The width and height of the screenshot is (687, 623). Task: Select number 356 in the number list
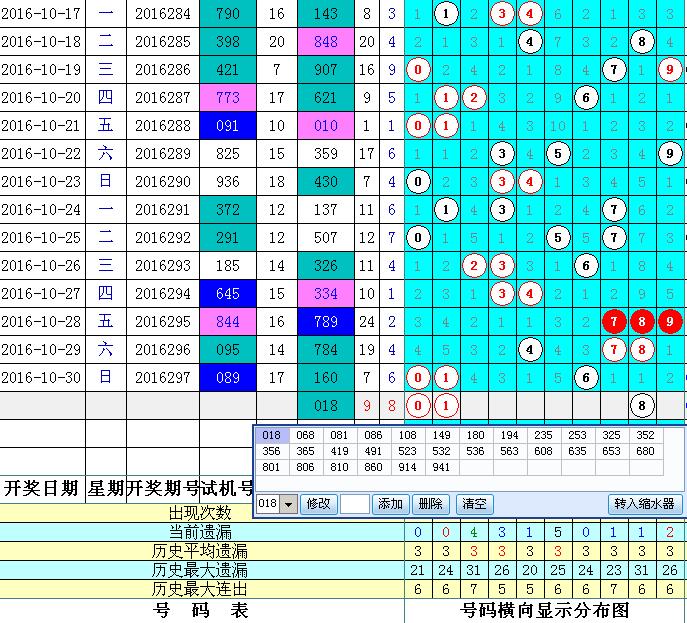tap(271, 451)
